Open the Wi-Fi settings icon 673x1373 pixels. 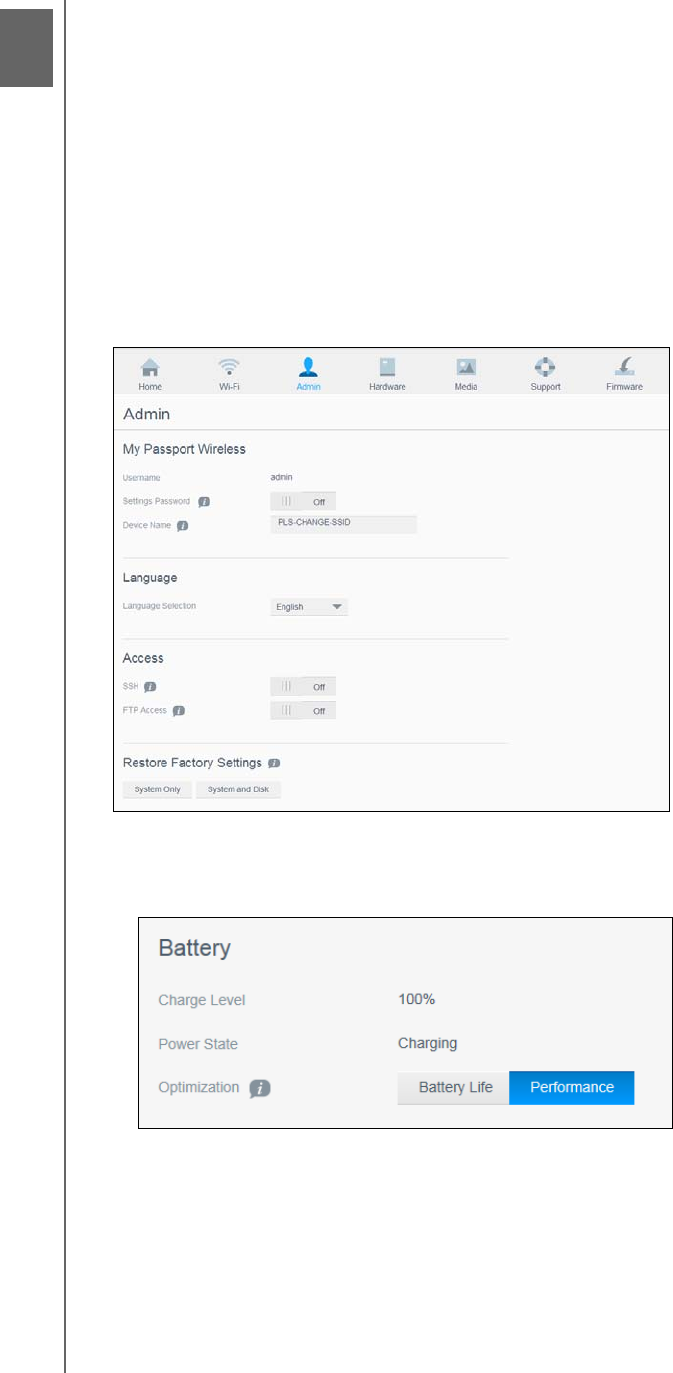tap(229, 367)
